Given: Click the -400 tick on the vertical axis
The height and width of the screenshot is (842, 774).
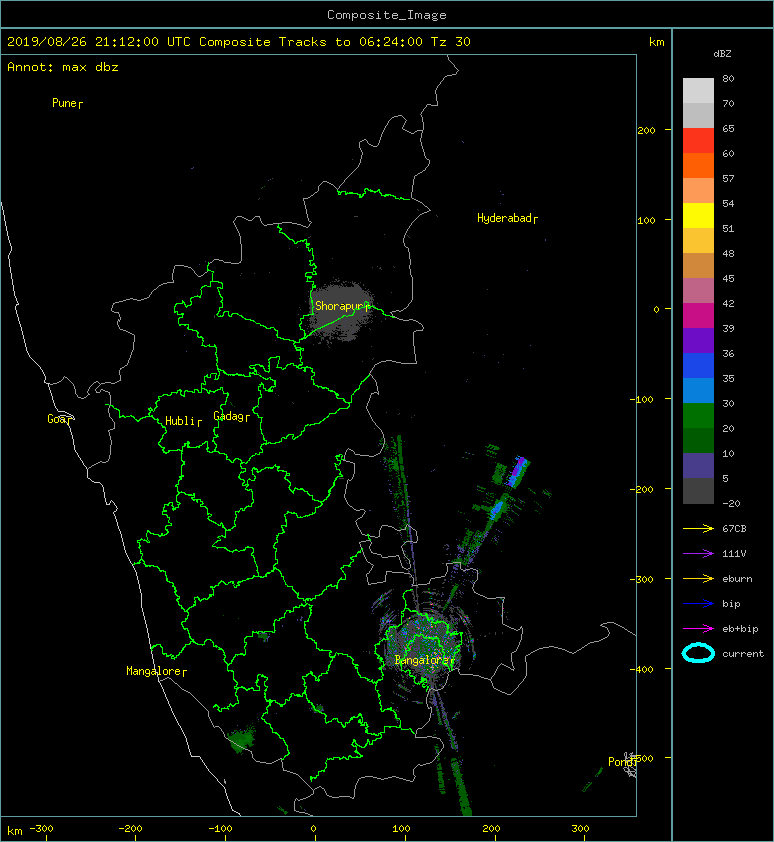Looking at the screenshot, I should tap(642, 669).
